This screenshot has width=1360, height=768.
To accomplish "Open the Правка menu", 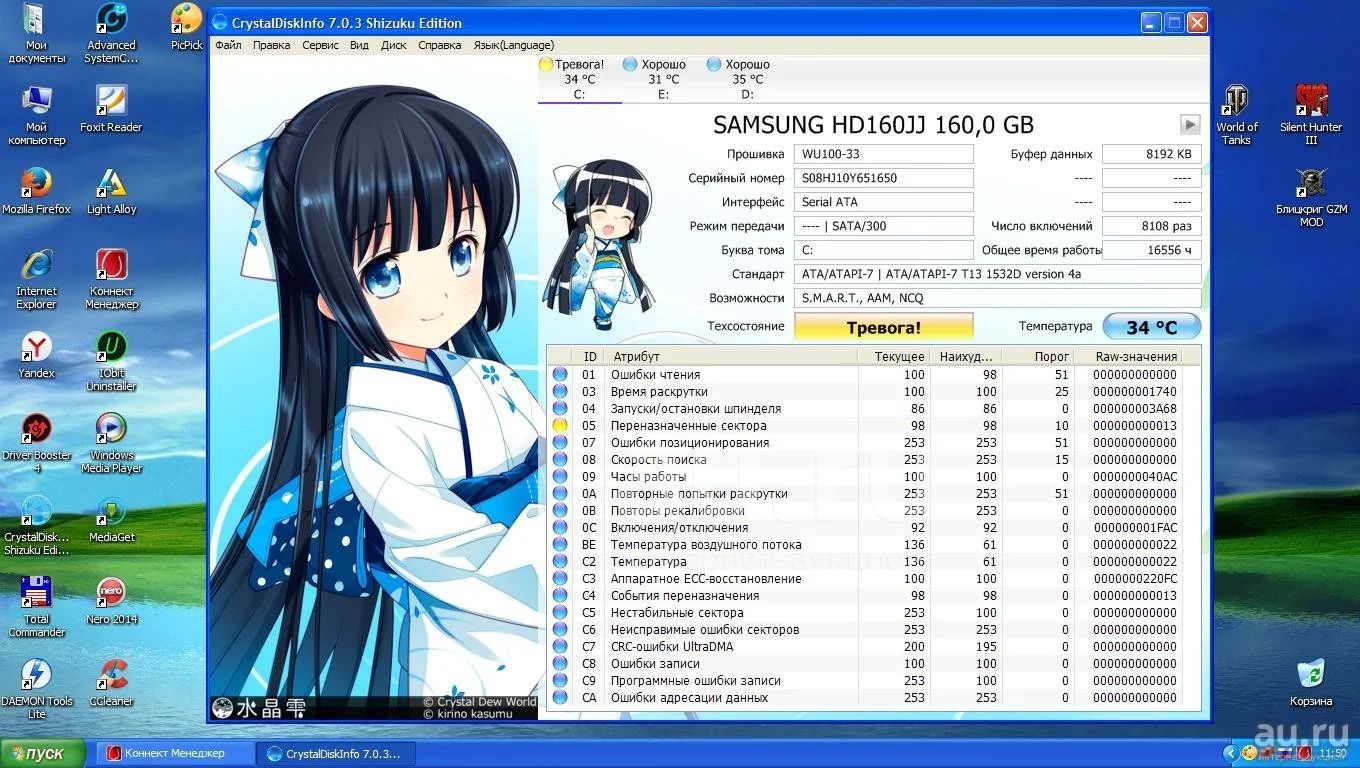I will pos(272,45).
